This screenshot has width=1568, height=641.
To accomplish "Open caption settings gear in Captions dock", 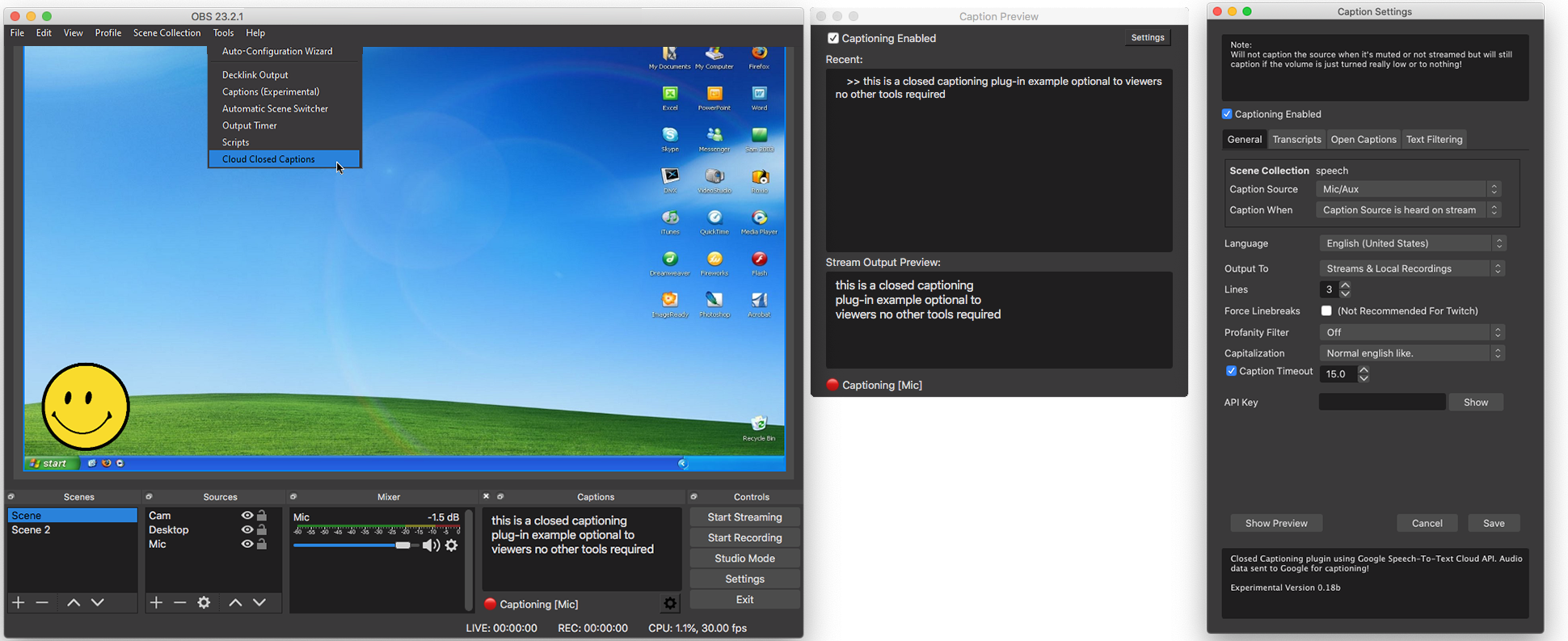I will coord(670,603).
